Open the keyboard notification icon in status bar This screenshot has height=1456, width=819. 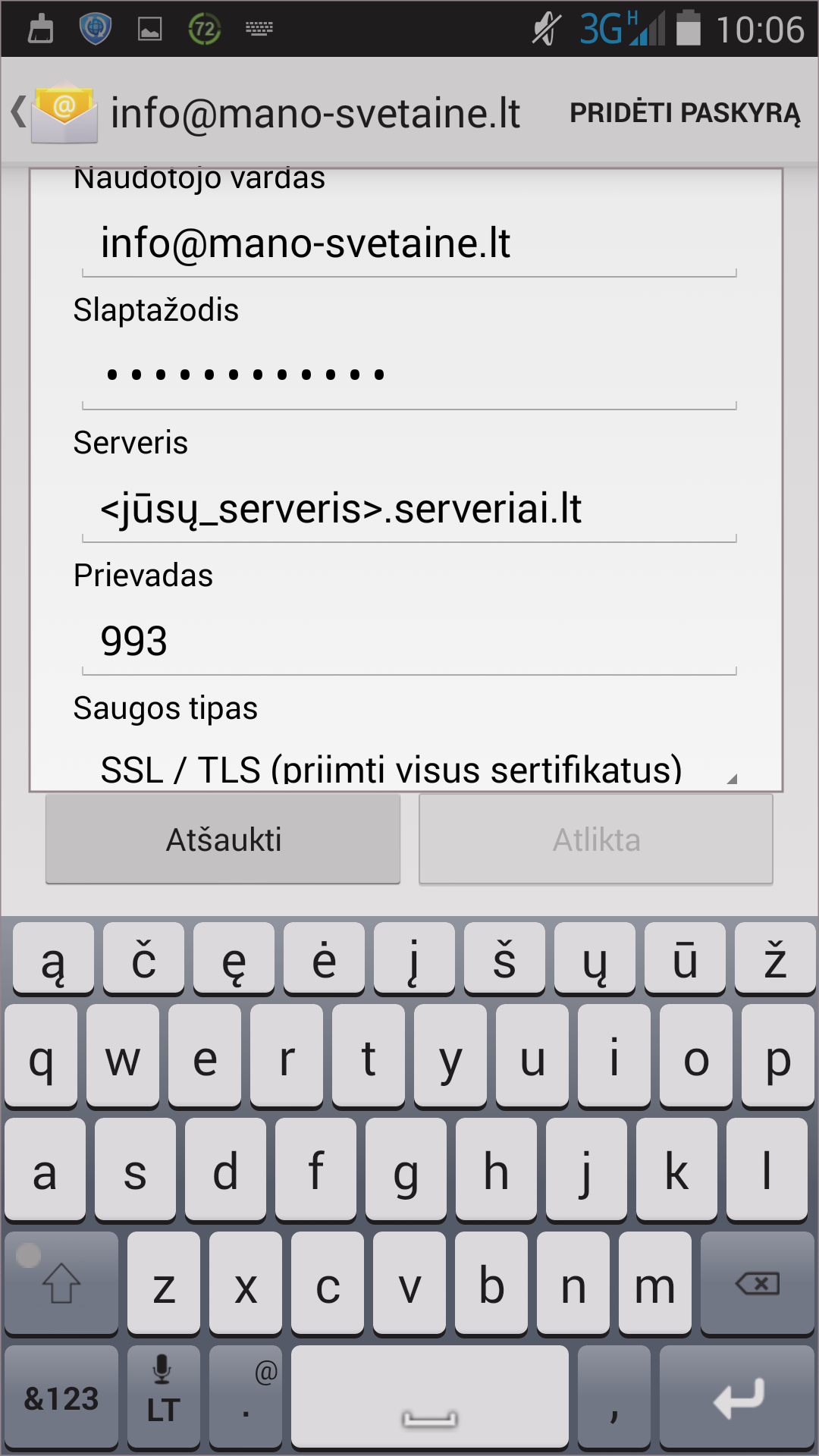(259, 29)
